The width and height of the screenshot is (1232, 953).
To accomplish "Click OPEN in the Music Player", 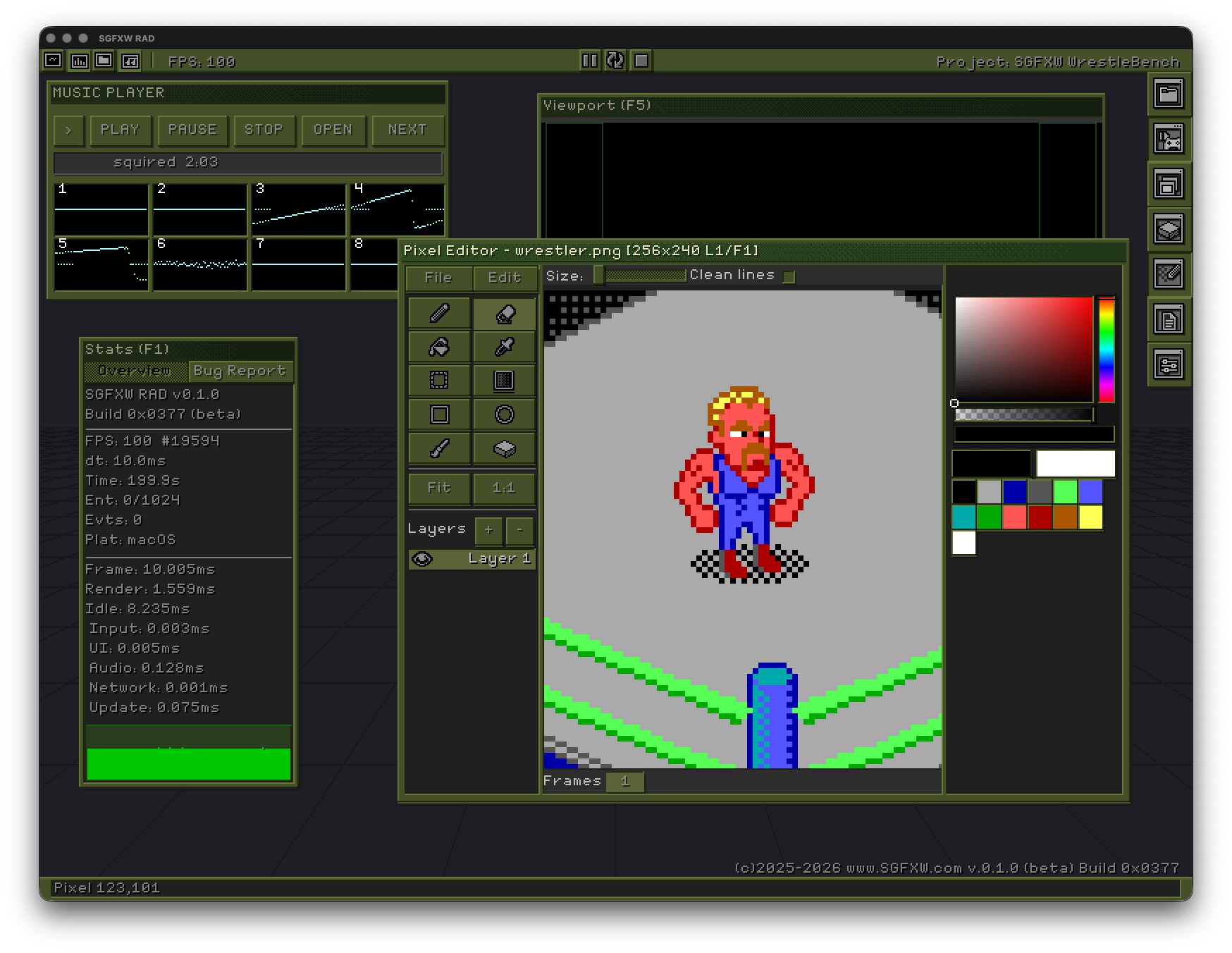I will (x=333, y=130).
